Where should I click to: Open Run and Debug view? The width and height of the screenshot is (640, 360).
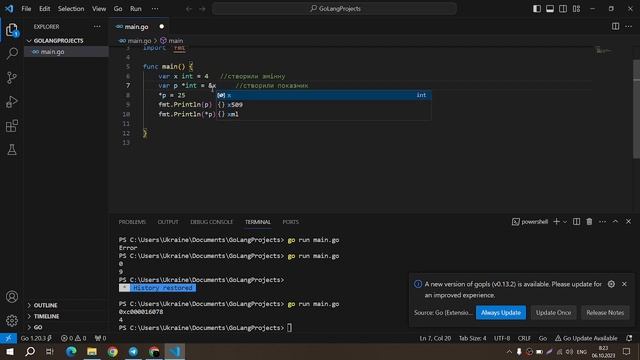[x=12, y=102]
